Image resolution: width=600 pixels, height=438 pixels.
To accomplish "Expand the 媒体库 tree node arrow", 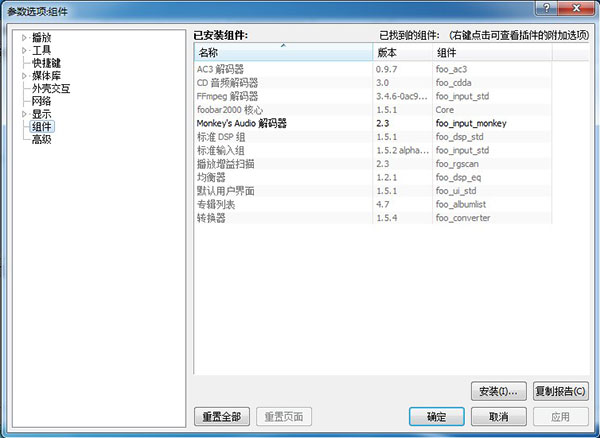I will pos(24,76).
